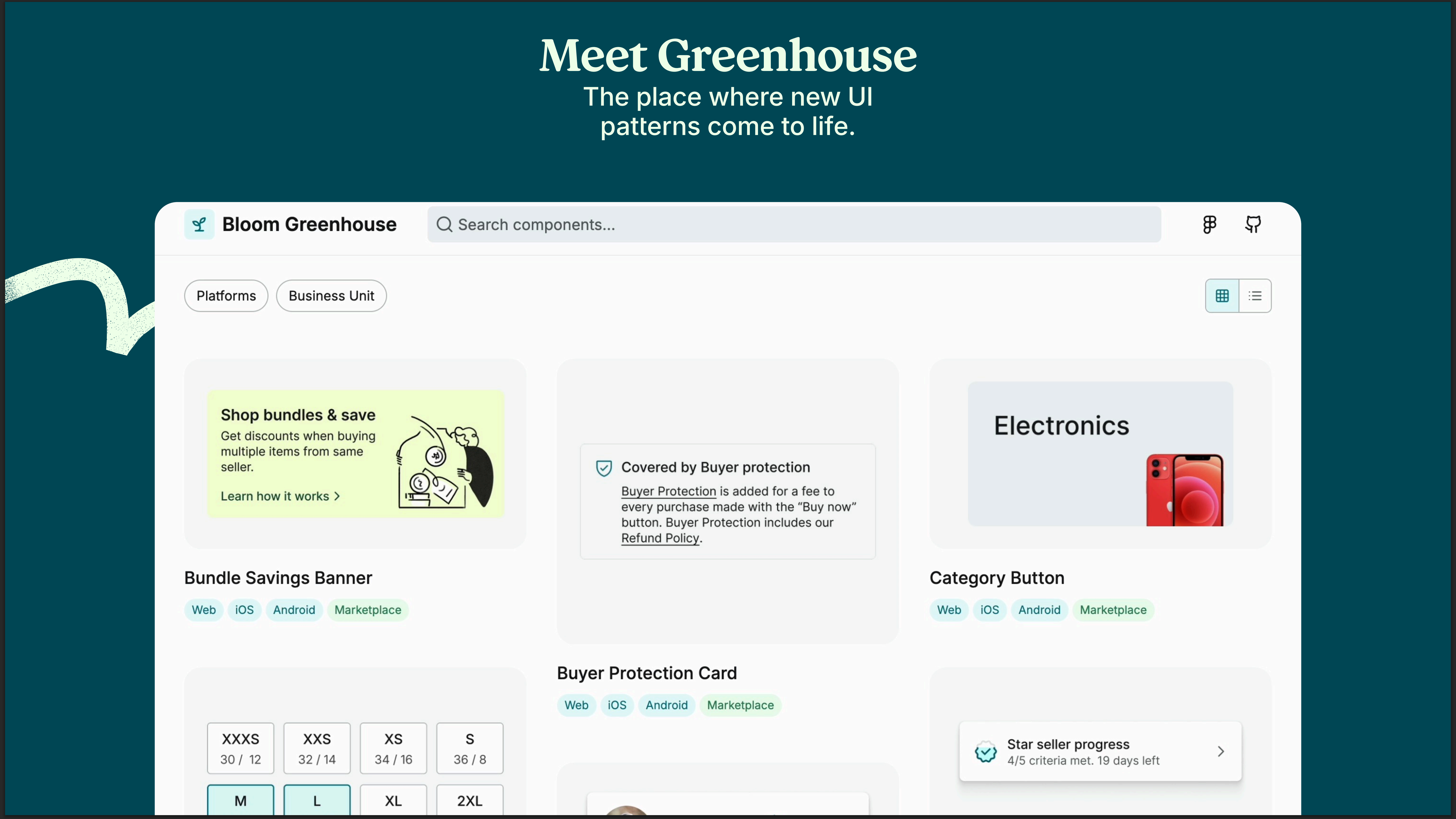The image size is (1456, 819).
Task: Open the Figma link icon
Action: click(x=1210, y=224)
